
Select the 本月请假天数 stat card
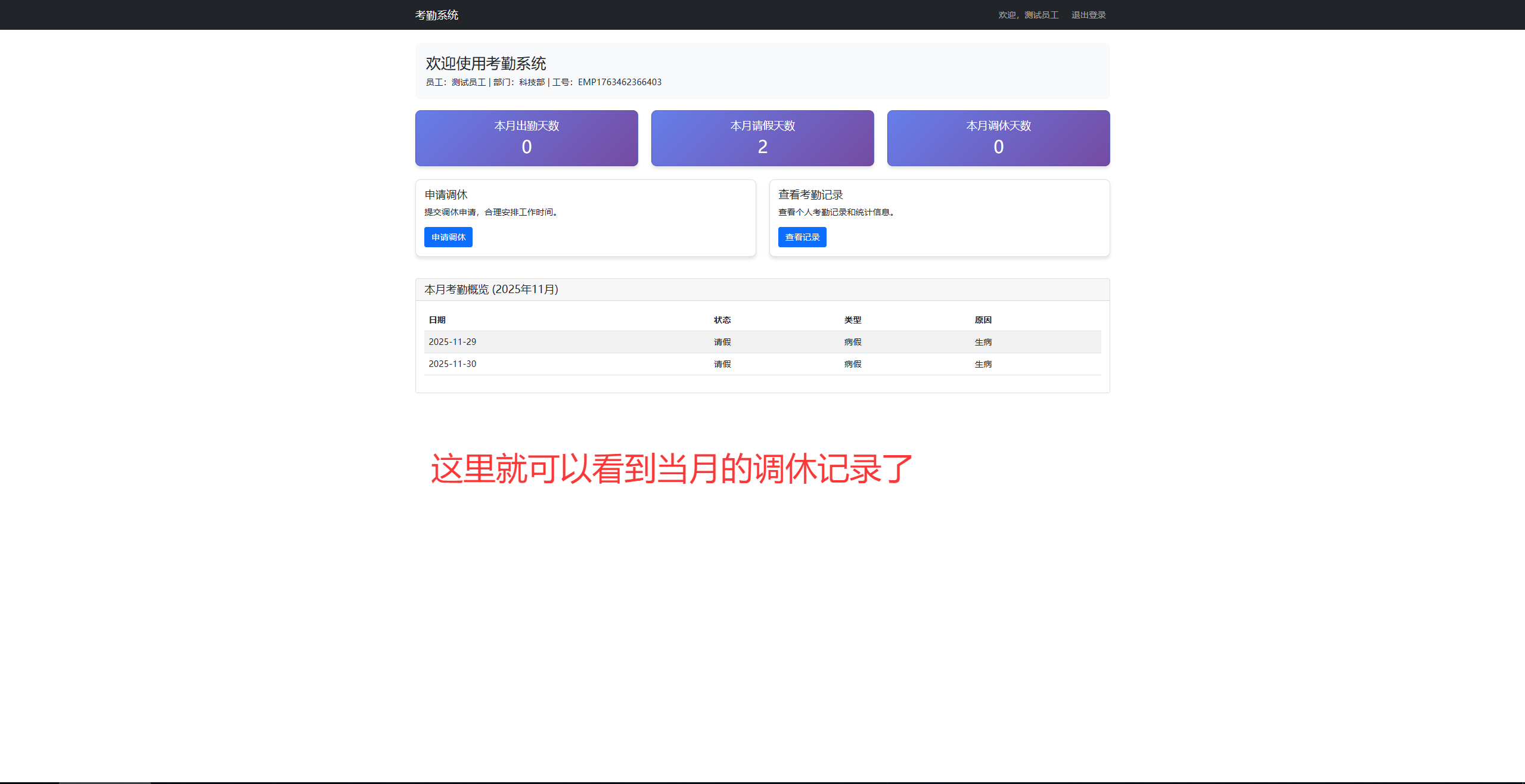coord(762,138)
